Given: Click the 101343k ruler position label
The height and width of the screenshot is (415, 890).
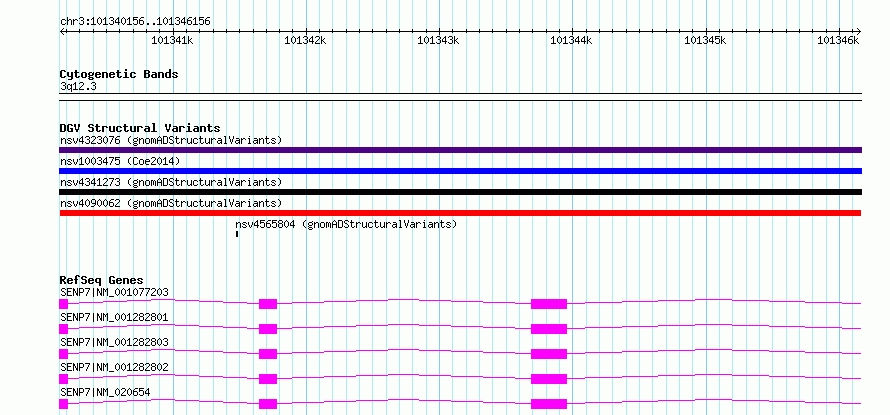Looking at the screenshot, I should [x=438, y=40].
